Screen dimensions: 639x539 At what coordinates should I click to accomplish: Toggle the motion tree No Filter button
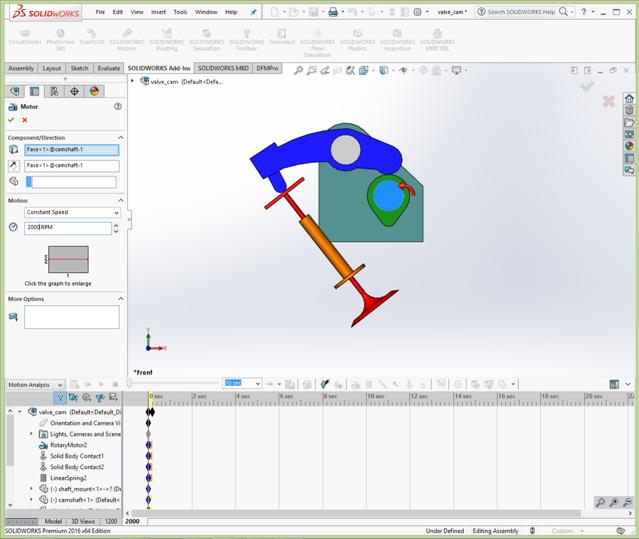pos(60,398)
